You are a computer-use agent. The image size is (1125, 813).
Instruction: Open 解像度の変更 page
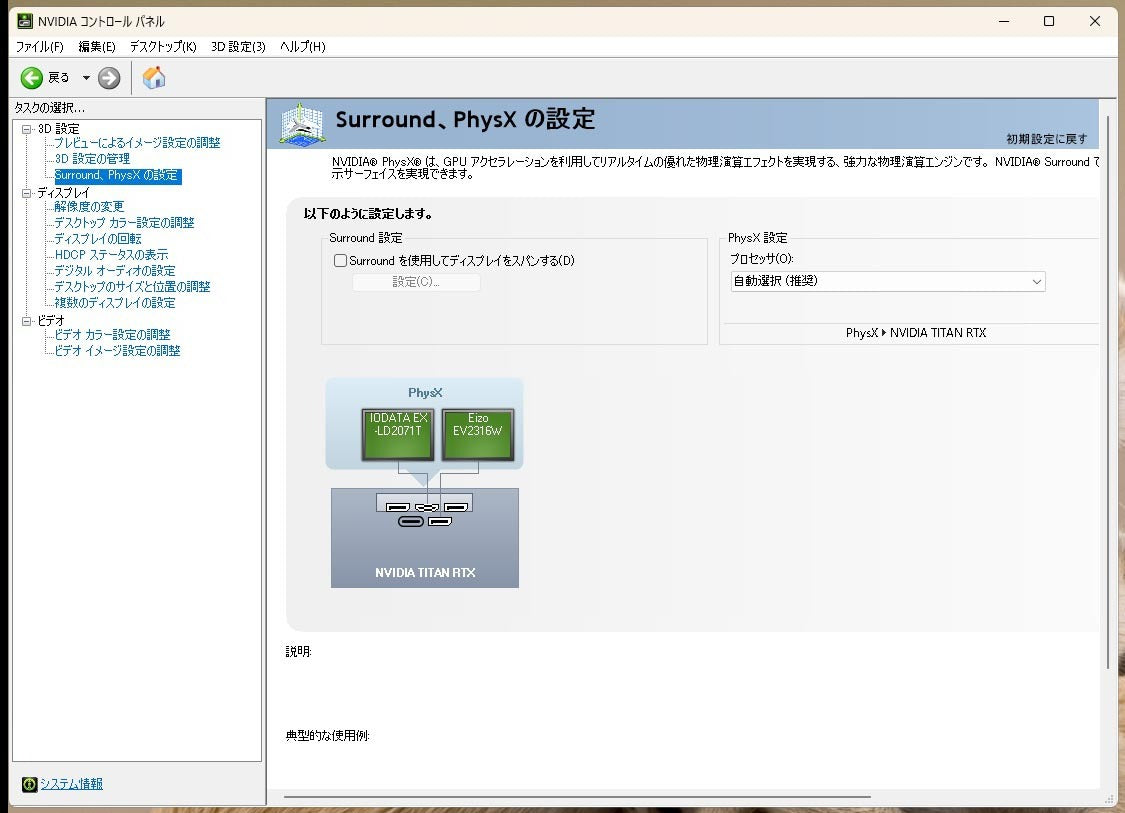pos(89,207)
